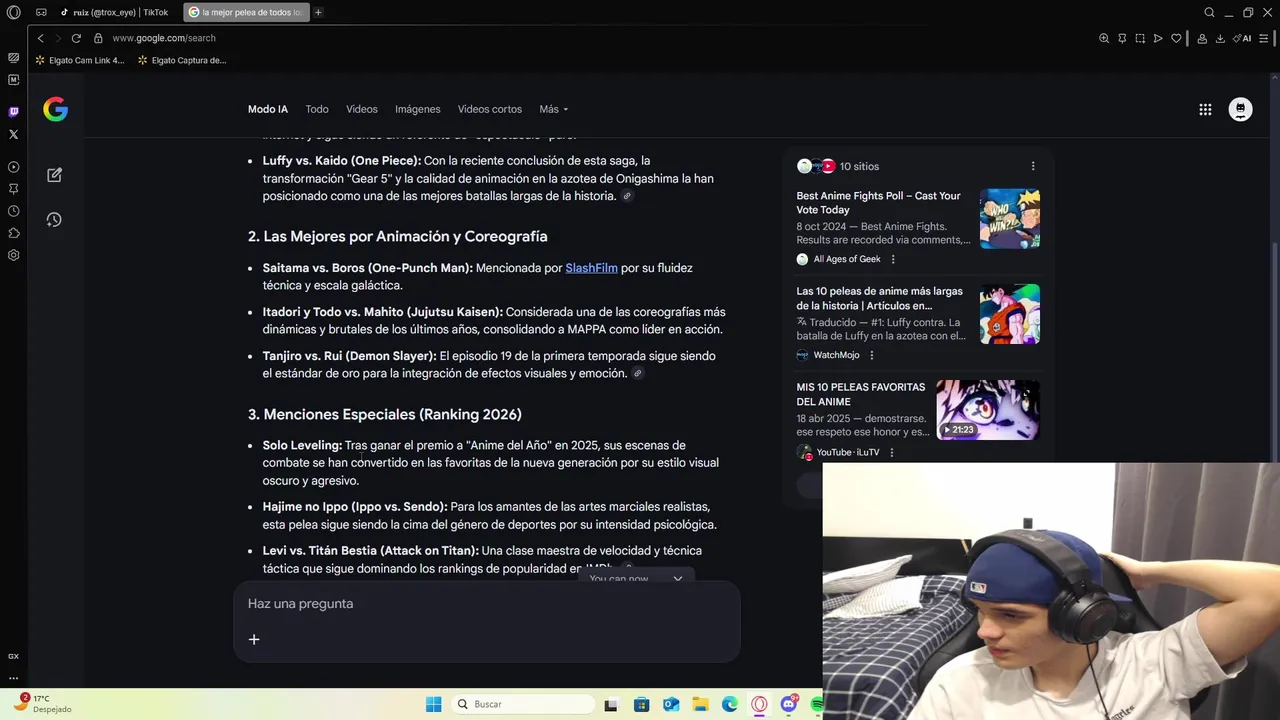Switch to the Todo results tab
Viewport: 1280px width, 720px height.
coord(317,109)
